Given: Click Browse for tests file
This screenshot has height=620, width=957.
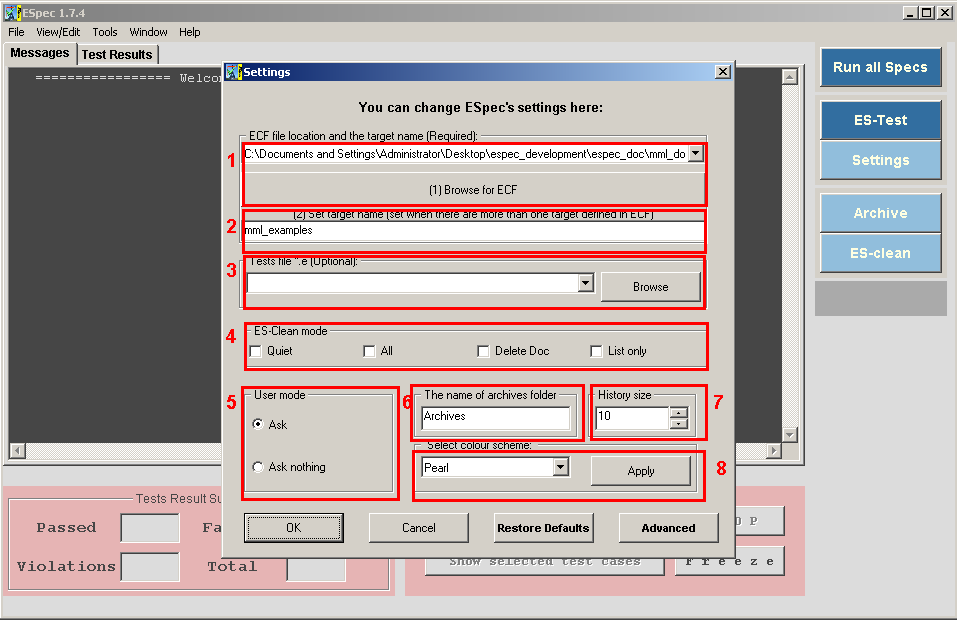Looking at the screenshot, I should pyautogui.click(x=651, y=287).
